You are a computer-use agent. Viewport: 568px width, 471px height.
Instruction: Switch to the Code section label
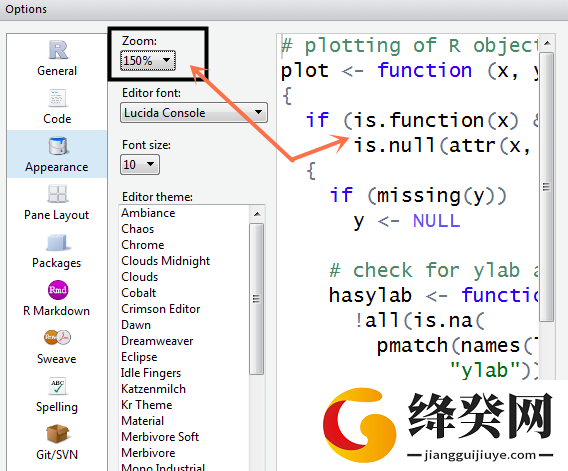click(x=57, y=119)
